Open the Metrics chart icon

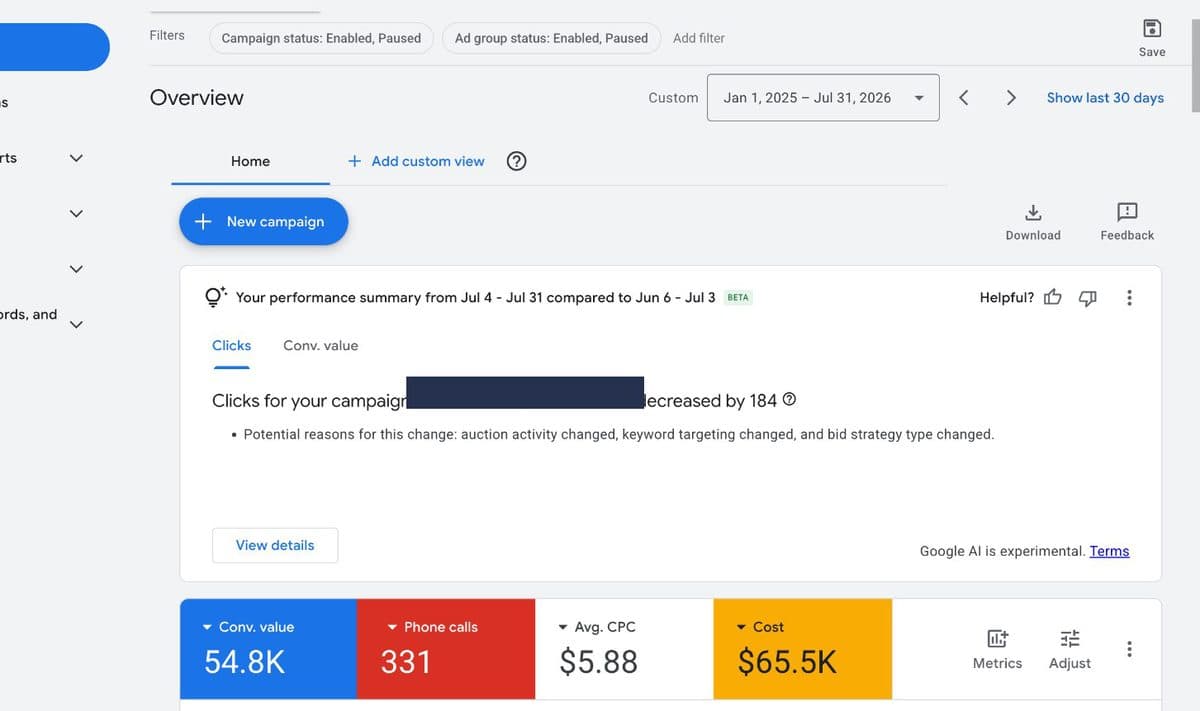(997, 638)
